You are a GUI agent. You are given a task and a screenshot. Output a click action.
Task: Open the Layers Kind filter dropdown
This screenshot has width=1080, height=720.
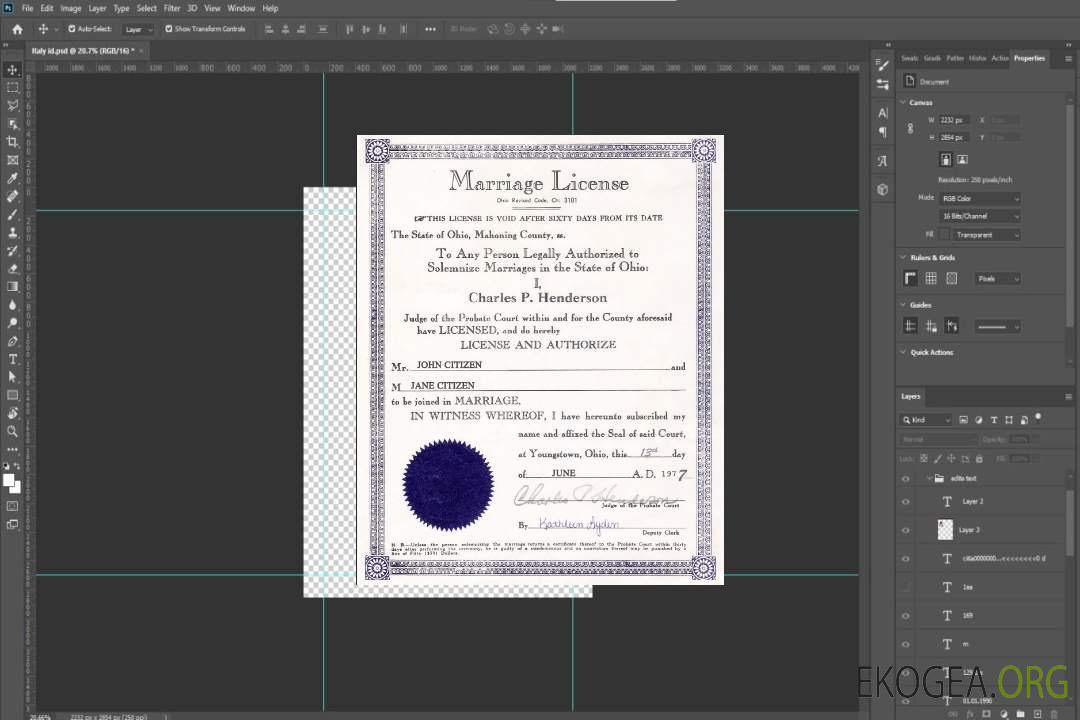(926, 420)
